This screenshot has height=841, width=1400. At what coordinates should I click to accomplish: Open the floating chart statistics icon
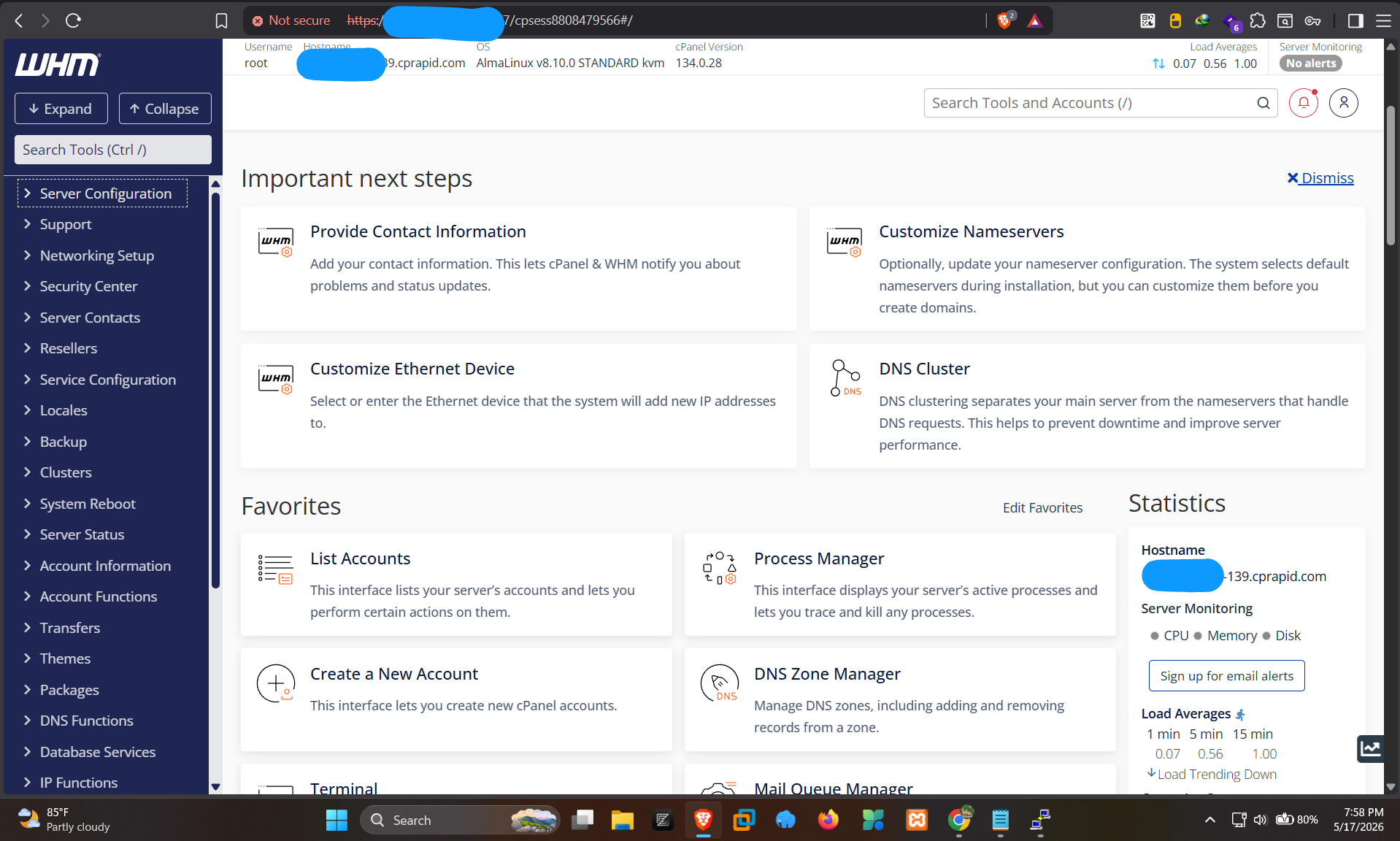[1370, 748]
